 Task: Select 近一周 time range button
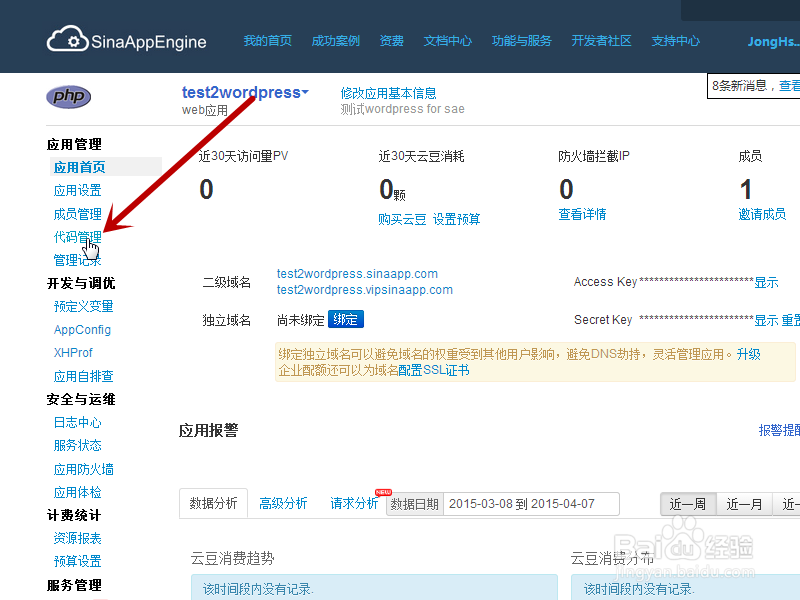[688, 505]
